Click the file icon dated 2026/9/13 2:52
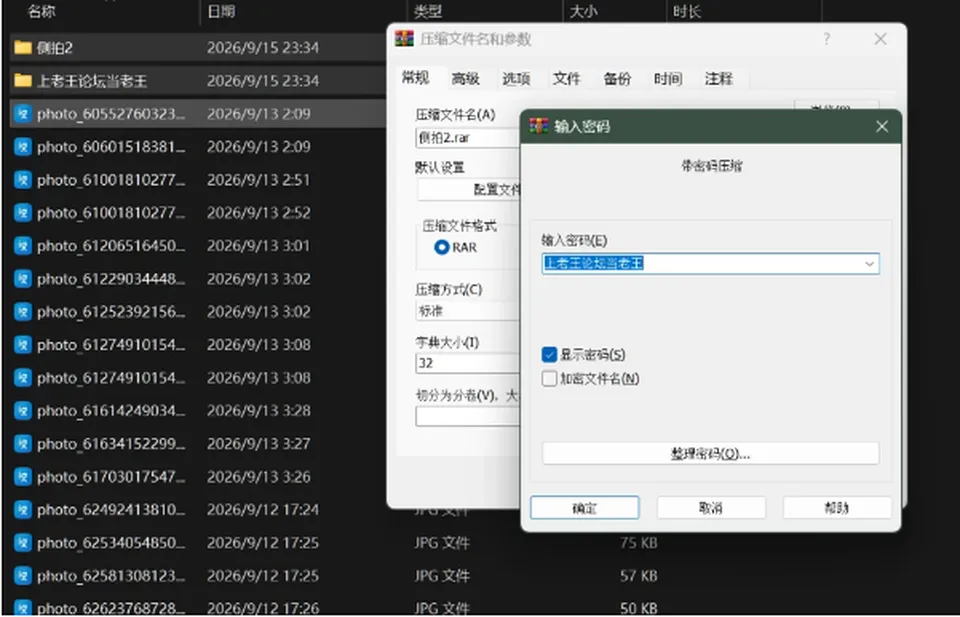 [23, 213]
